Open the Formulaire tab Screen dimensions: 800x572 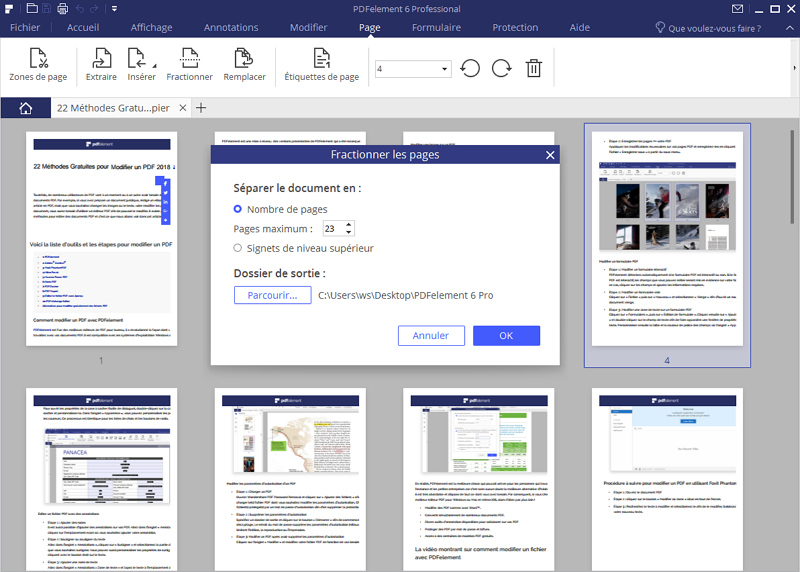click(436, 28)
